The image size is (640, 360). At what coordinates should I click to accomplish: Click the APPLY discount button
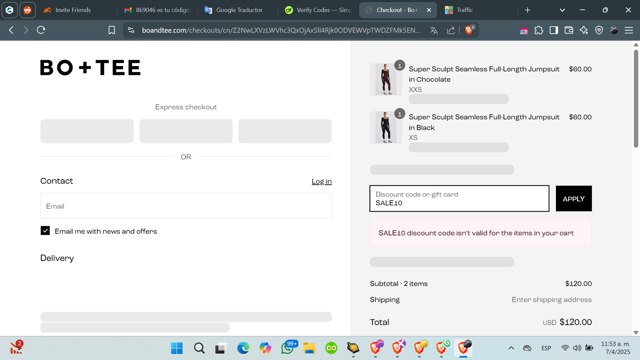coord(573,199)
